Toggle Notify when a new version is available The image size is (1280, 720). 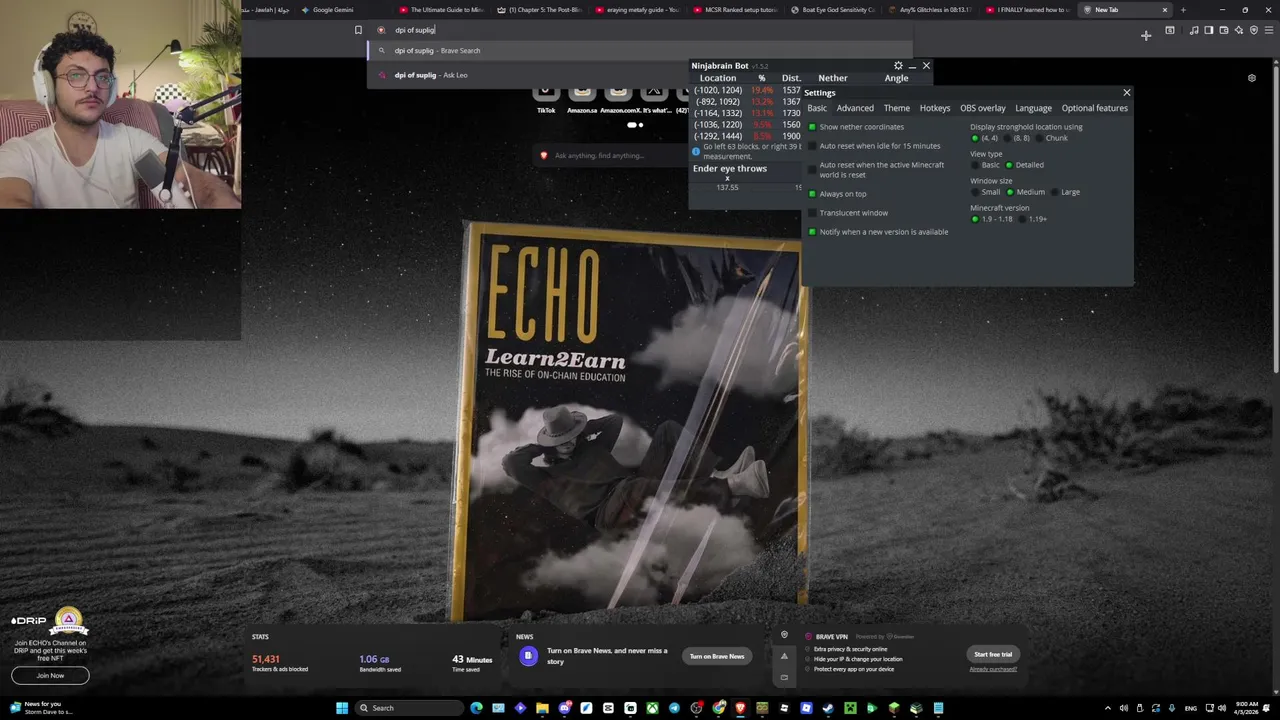point(812,232)
